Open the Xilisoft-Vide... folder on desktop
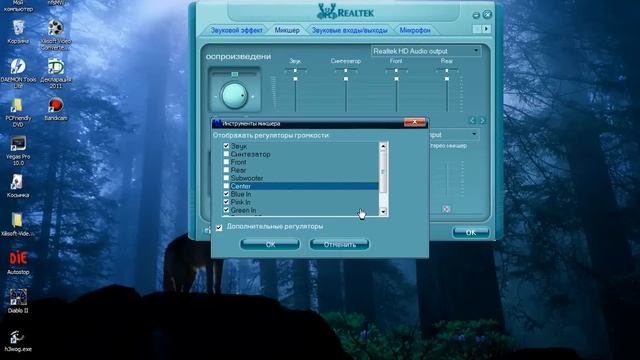This screenshot has height=360, width=640. pyautogui.click(x=17, y=224)
